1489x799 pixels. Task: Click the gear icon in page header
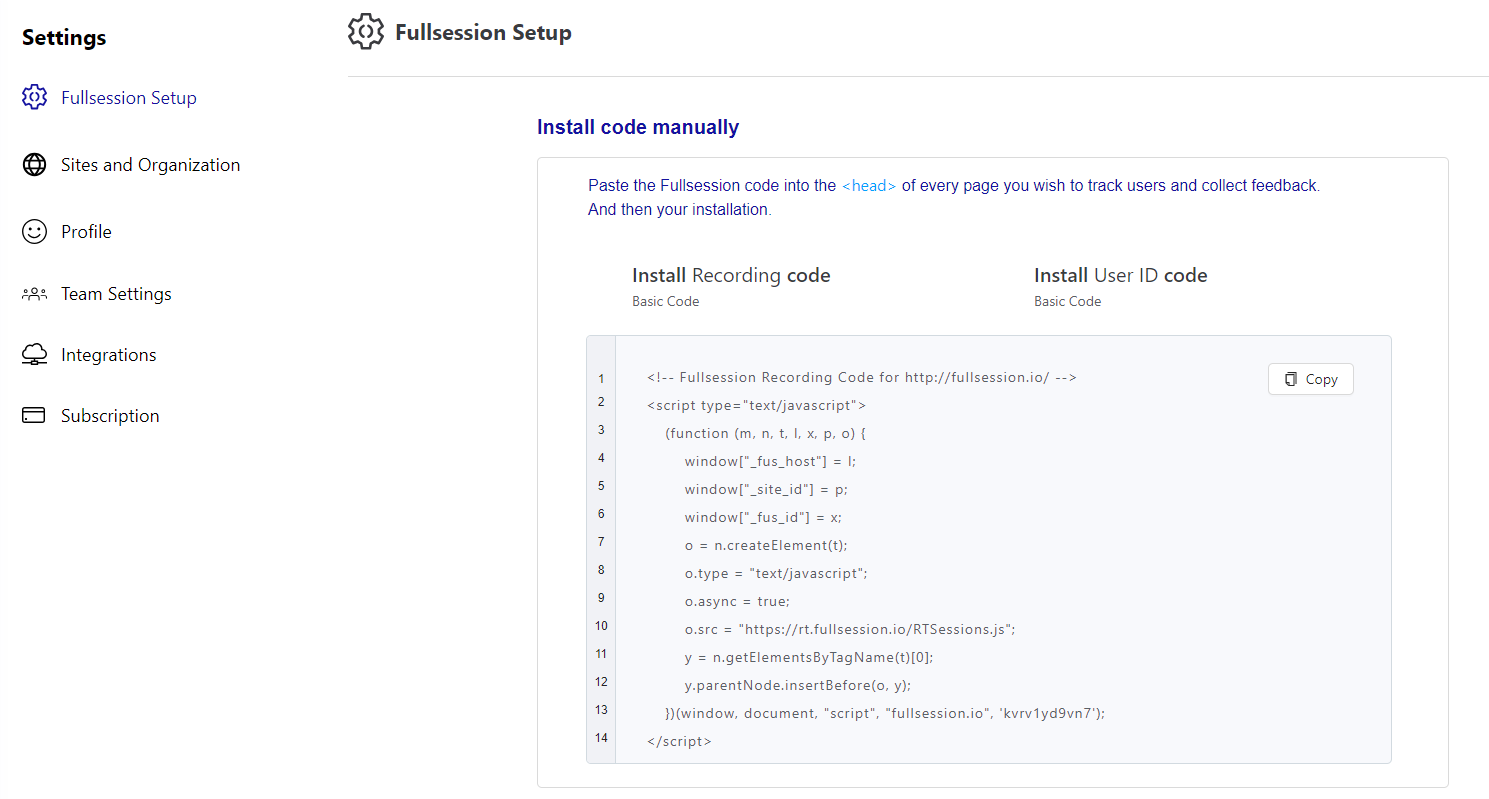[365, 32]
